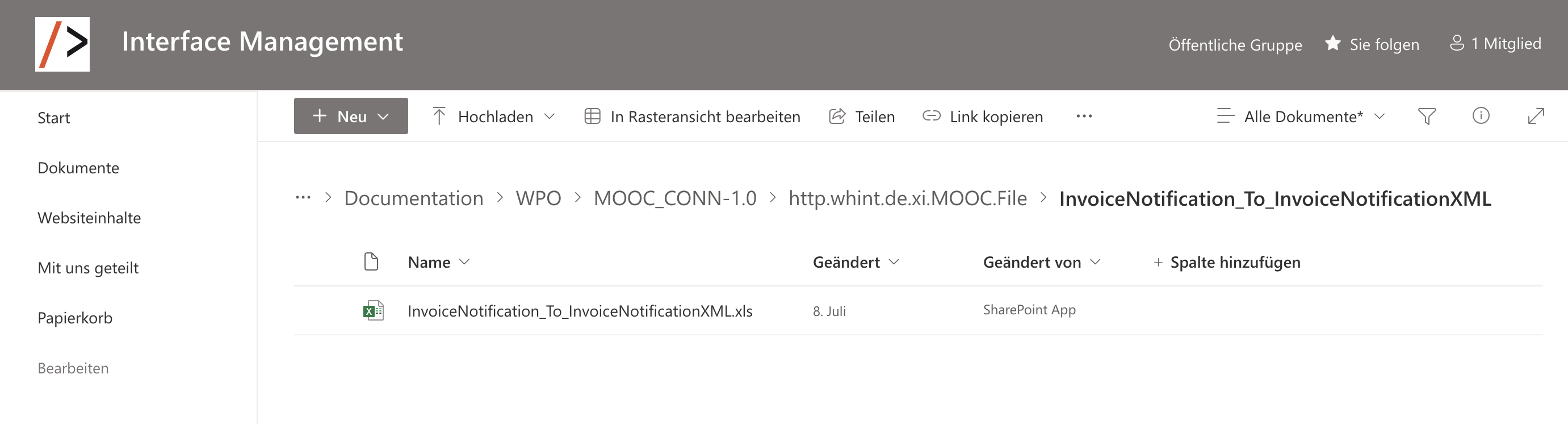
Task: Expand the Neu dropdown button
Action: pos(351,116)
